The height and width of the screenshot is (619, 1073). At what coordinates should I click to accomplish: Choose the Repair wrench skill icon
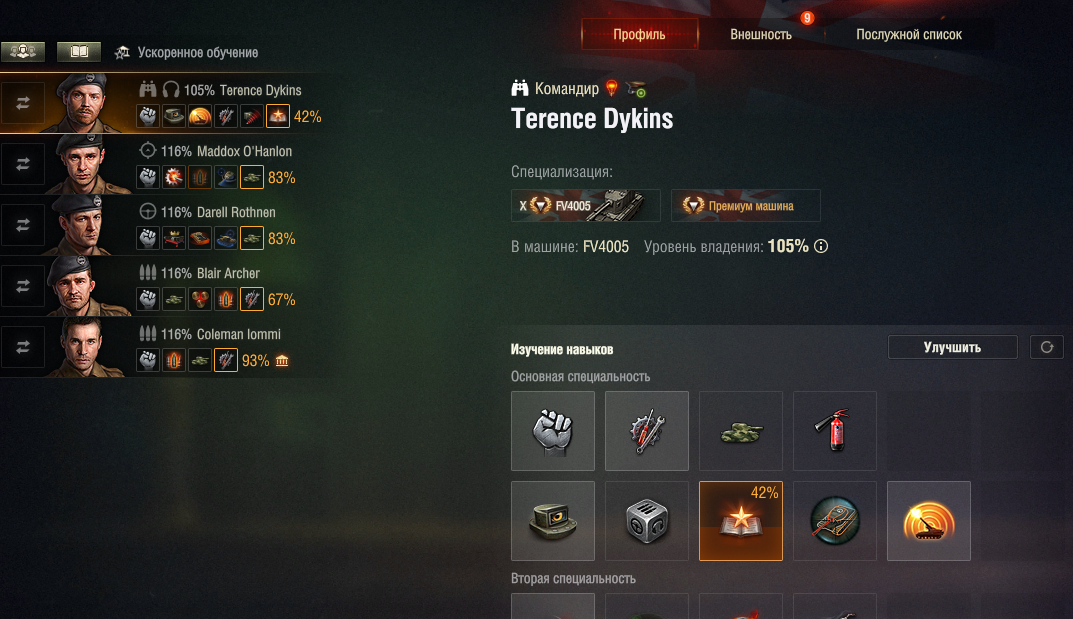tap(647, 431)
